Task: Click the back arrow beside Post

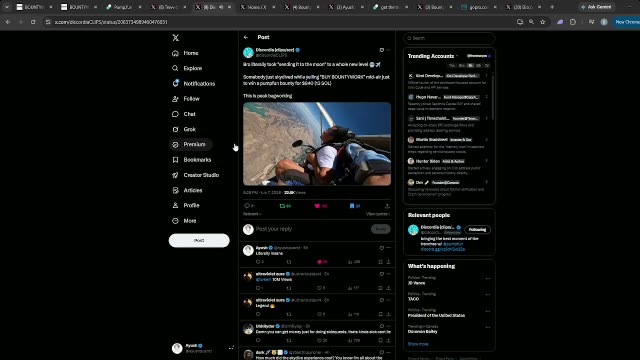Action: click(246, 37)
